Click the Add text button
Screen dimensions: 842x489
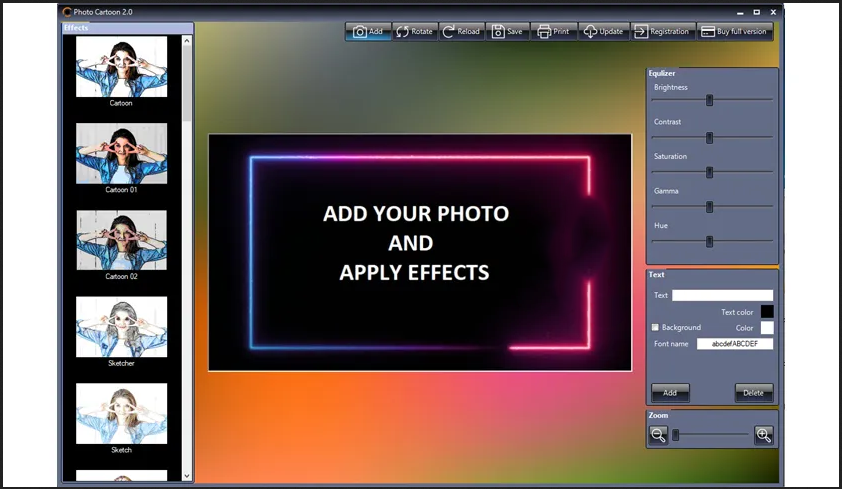point(670,393)
